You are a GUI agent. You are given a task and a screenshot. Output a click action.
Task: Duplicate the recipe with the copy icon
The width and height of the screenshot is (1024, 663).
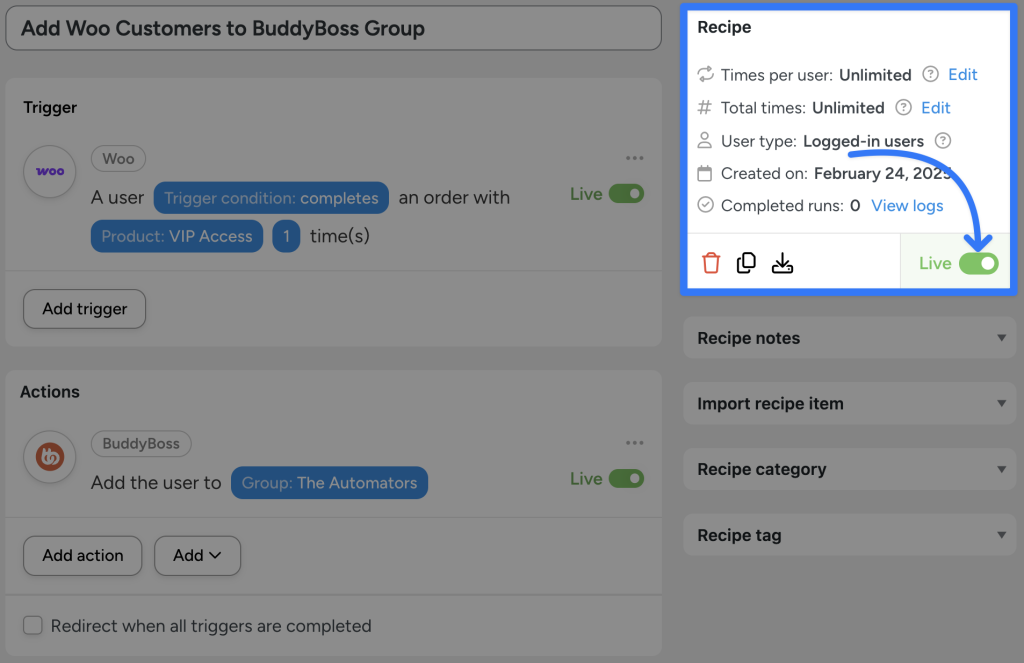[746, 262]
